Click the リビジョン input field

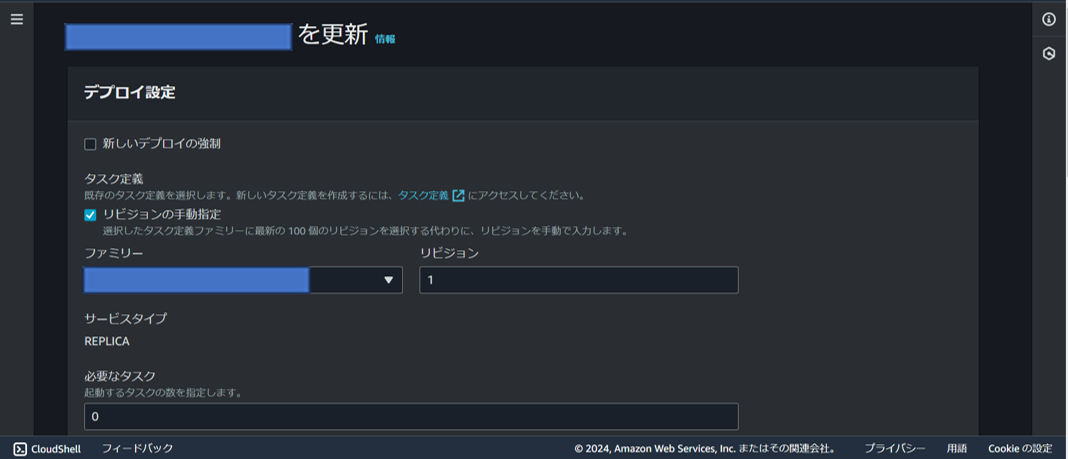point(579,280)
